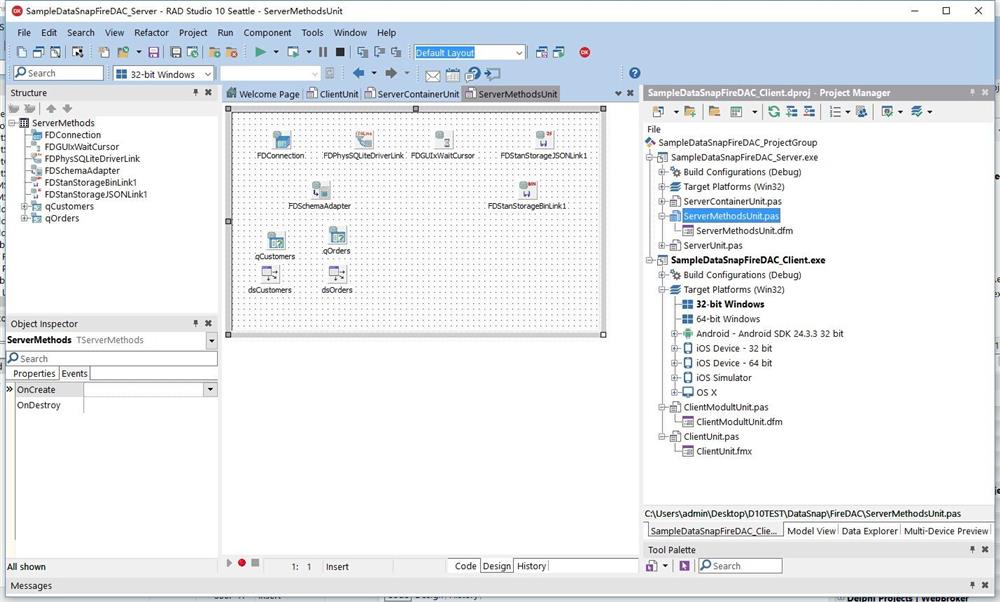This screenshot has width=1000, height=602.
Task: Open the Multi-Device Preview tab
Action: pyautogui.click(x=946, y=531)
